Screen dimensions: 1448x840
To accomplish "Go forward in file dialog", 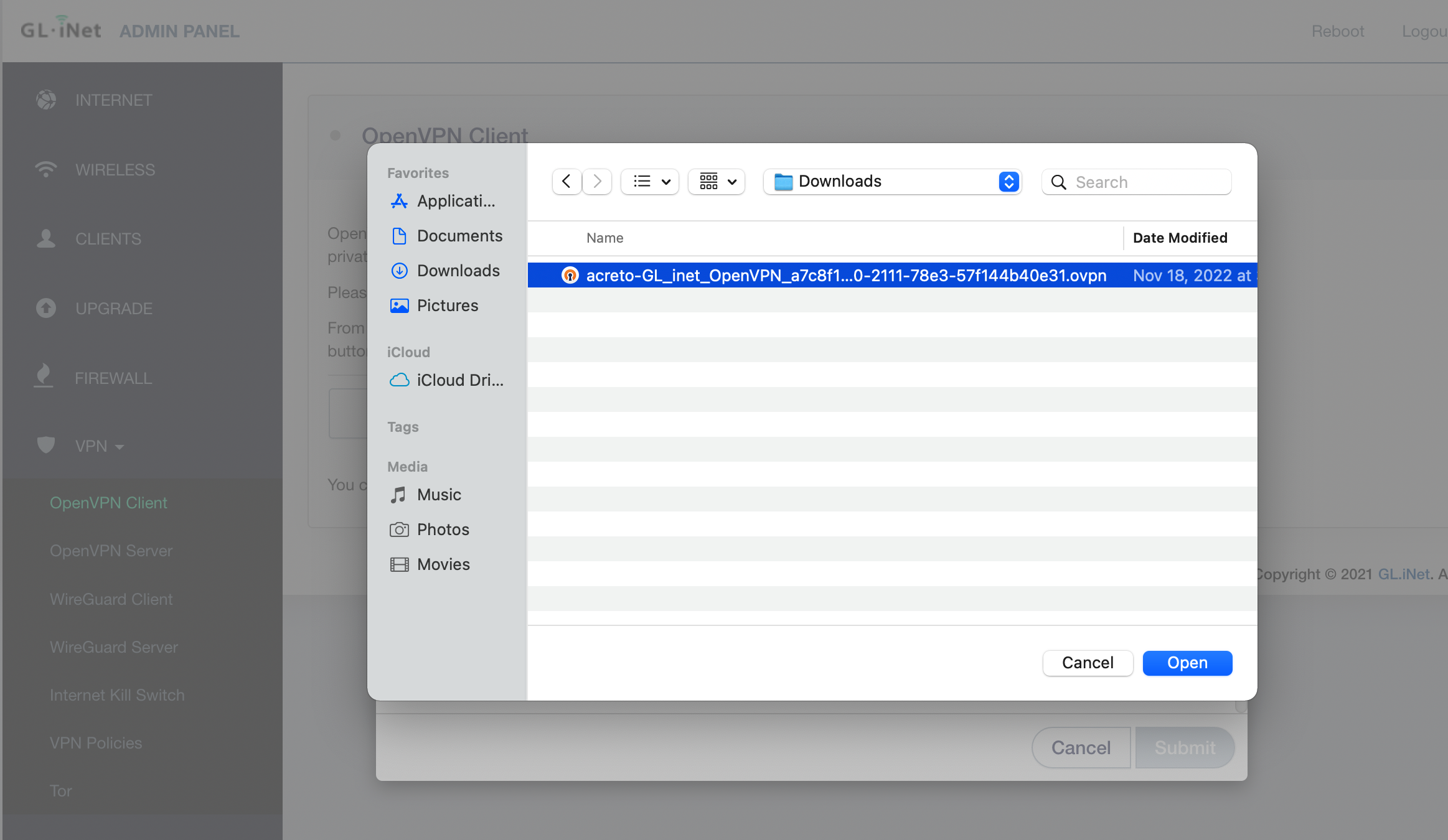I will click(x=597, y=181).
